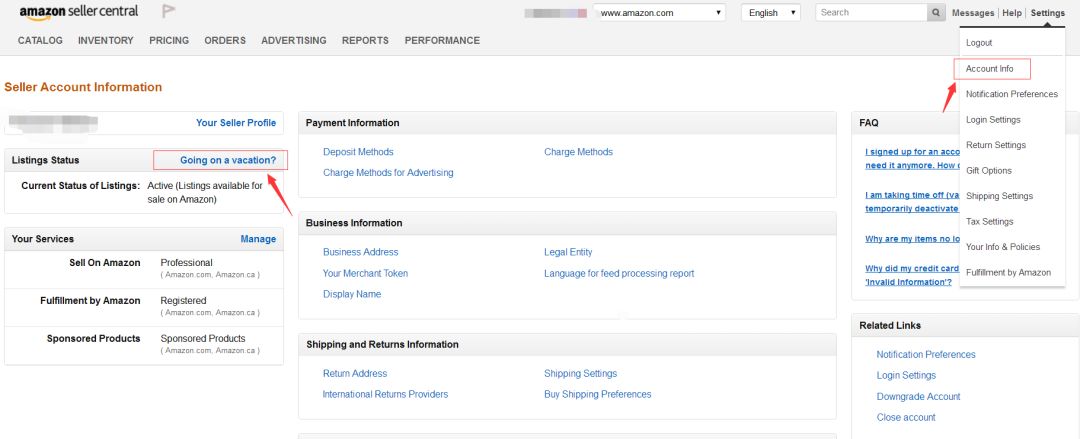Image resolution: width=1080 pixels, height=439 pixels.
Task: Open the Business Address link
Action: click(x=360, y=252)
